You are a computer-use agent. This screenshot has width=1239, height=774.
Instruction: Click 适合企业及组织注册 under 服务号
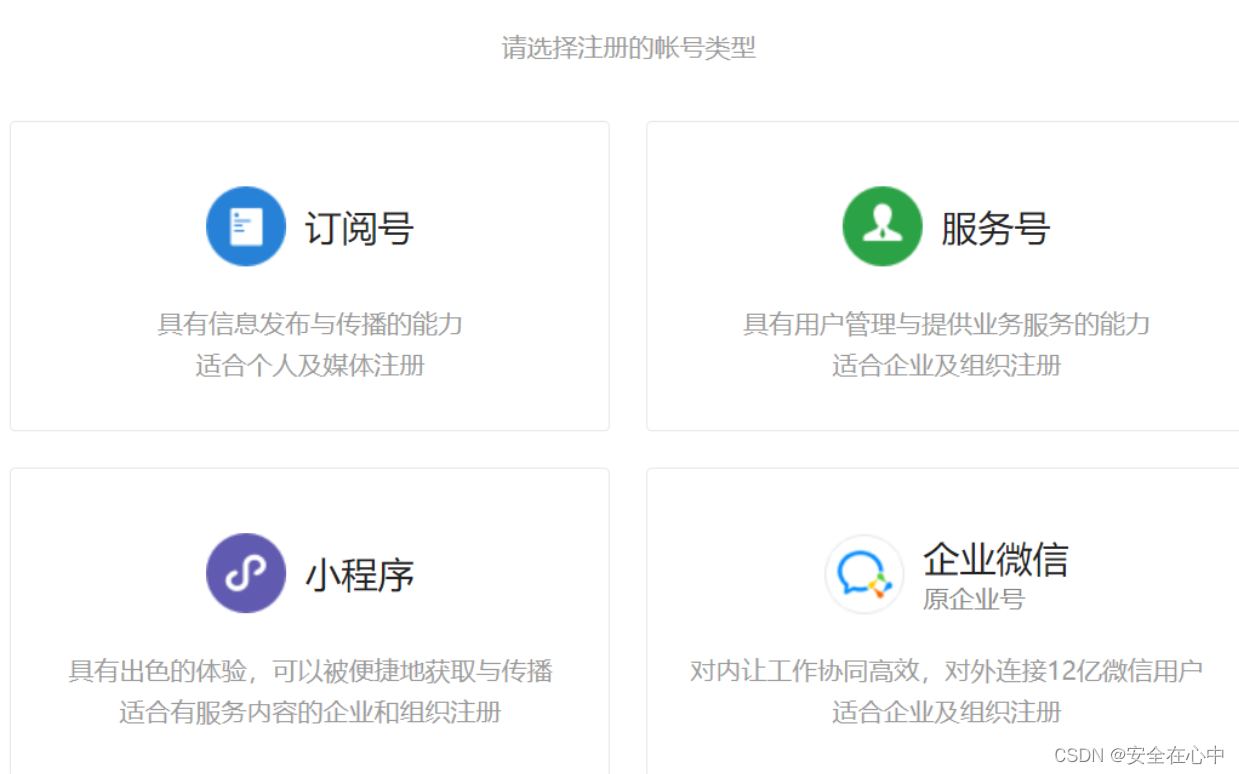pos(946,365)
